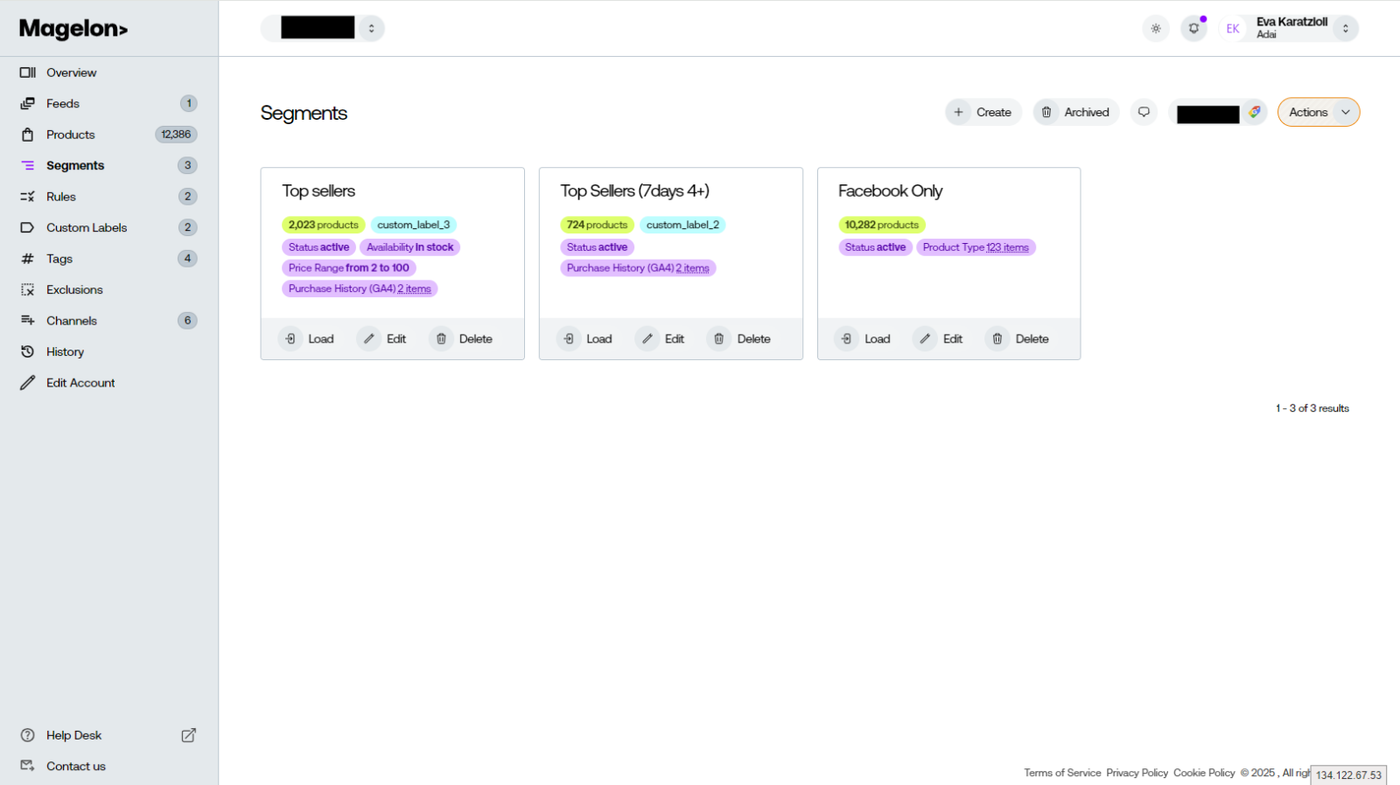
Task: Click the Help Desk external link icon
Action: pyautogui.click(x=188, y=735)
